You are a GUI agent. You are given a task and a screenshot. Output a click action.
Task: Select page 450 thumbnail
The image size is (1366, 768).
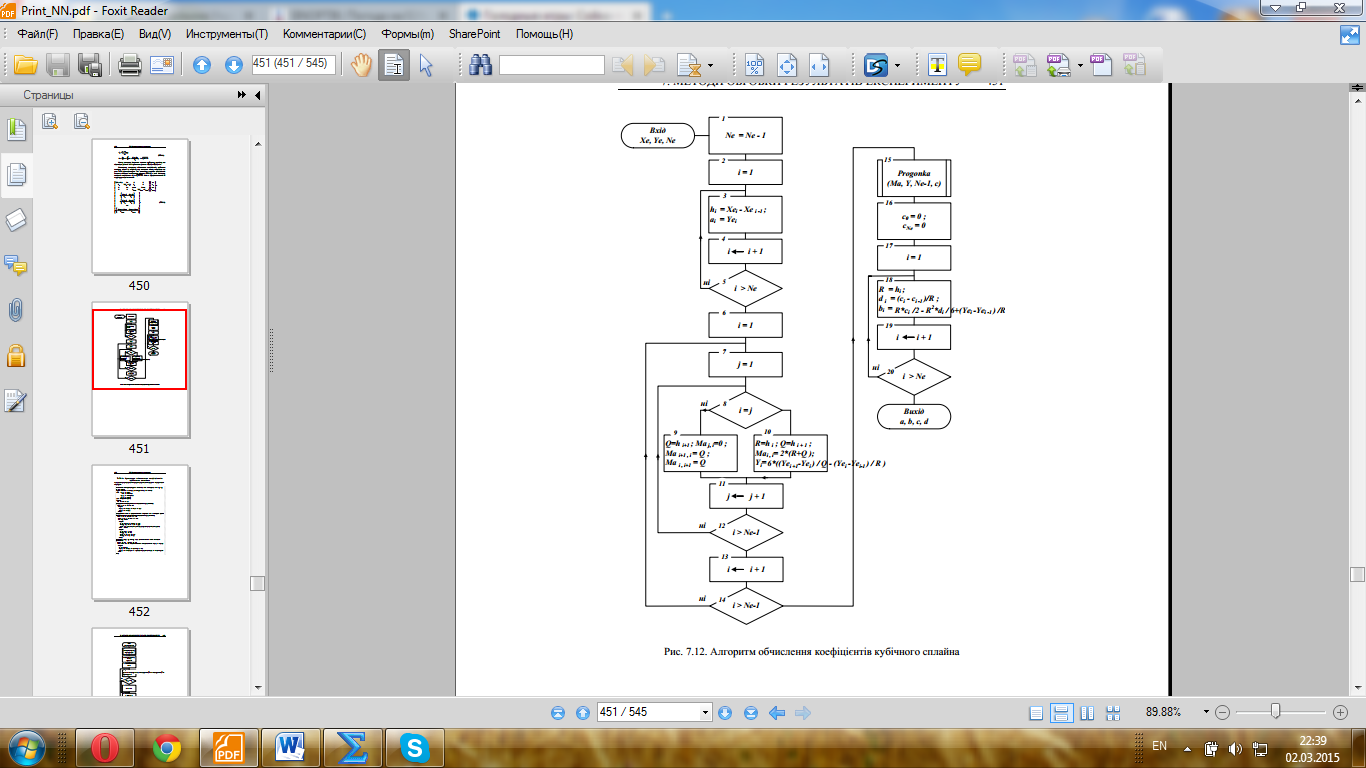(140, 207)
